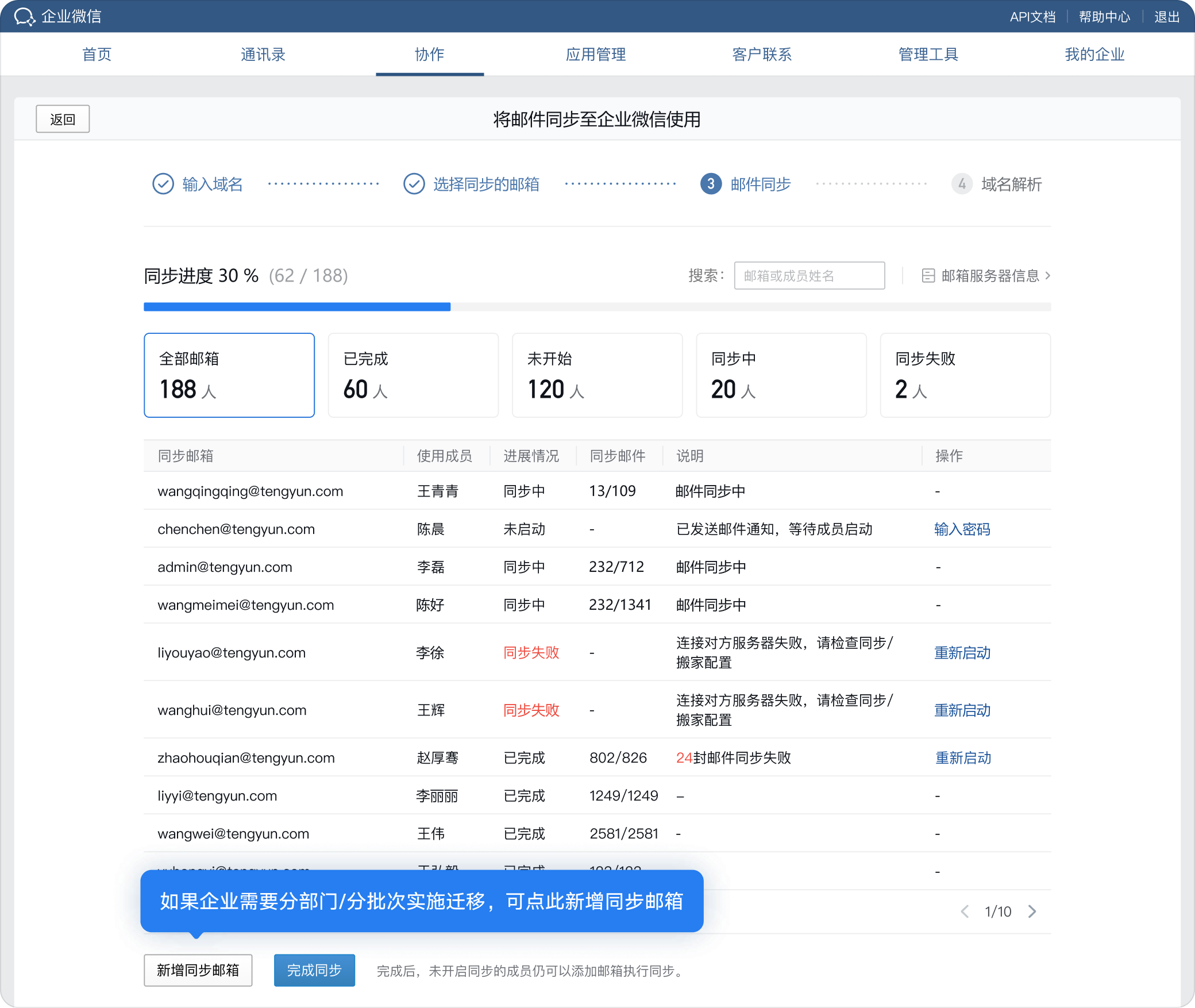Click the step 3 circle for 邮件同步

coord(711,184)
